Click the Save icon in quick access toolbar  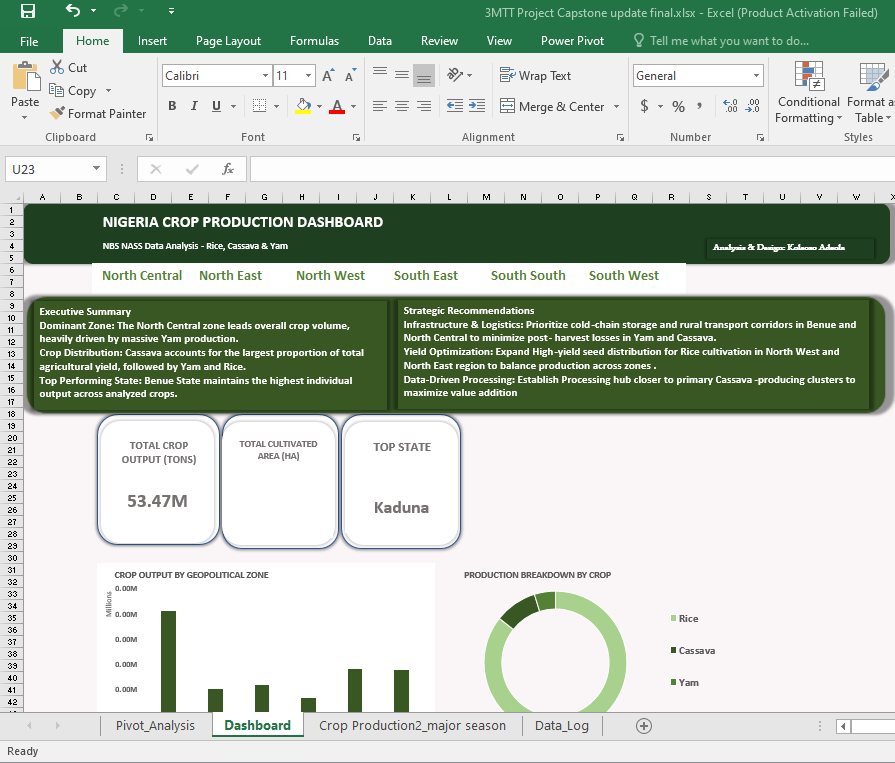tap(27, 11)
